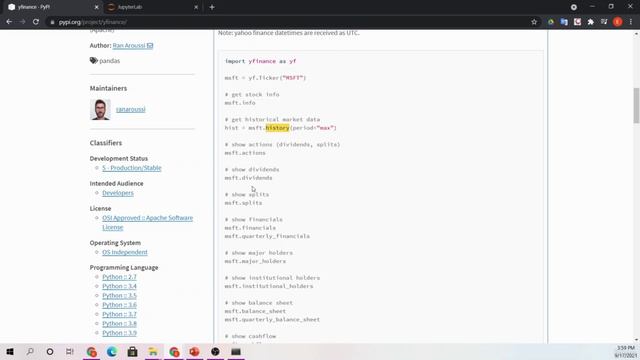Screen dimensions: 640x360
Task: Open Python :: 3.6 classifier link
Action: [x=119, y=305]
